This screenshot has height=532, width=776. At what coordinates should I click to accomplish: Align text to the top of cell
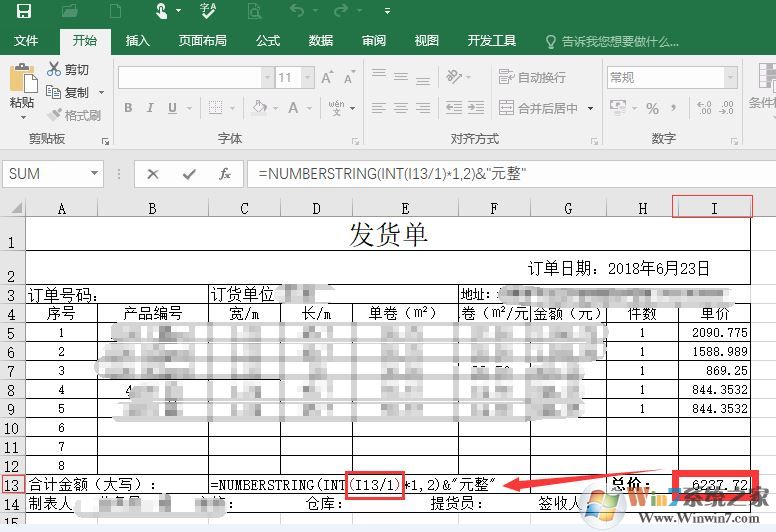tap(379, 76)
